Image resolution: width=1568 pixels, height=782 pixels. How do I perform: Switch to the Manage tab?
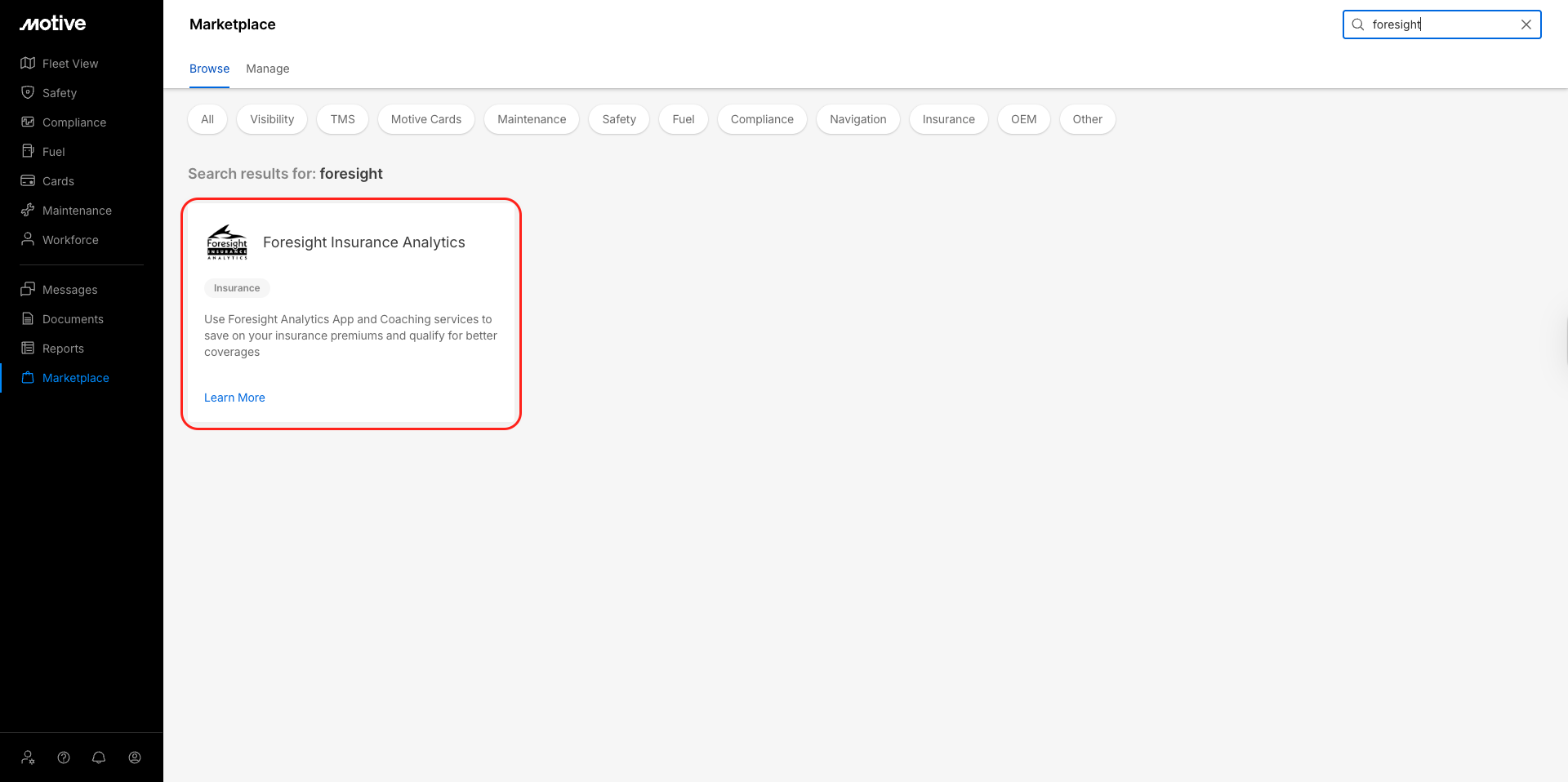pos(268,69)
